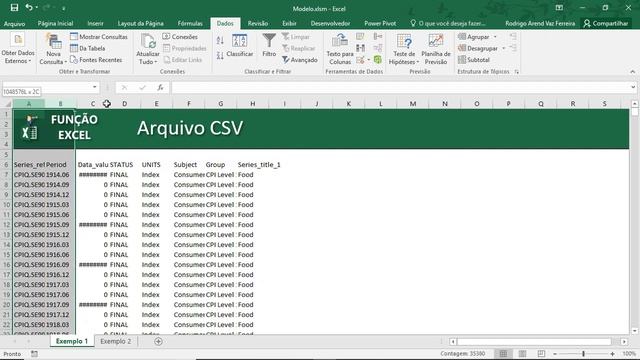Open Teste de Hipóteses tools
The height and width of the screenshot is (360, 640).
(x=404, y=49)
